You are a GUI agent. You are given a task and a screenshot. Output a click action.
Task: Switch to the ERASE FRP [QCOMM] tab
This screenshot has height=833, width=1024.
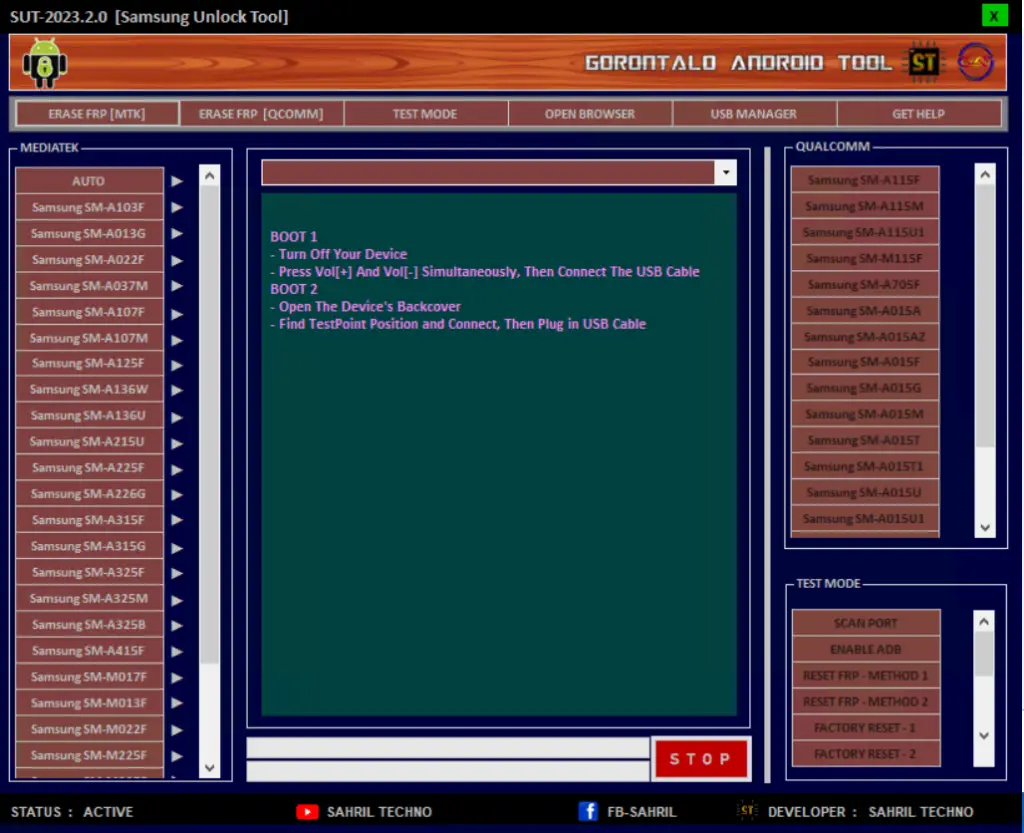(261, 114)
